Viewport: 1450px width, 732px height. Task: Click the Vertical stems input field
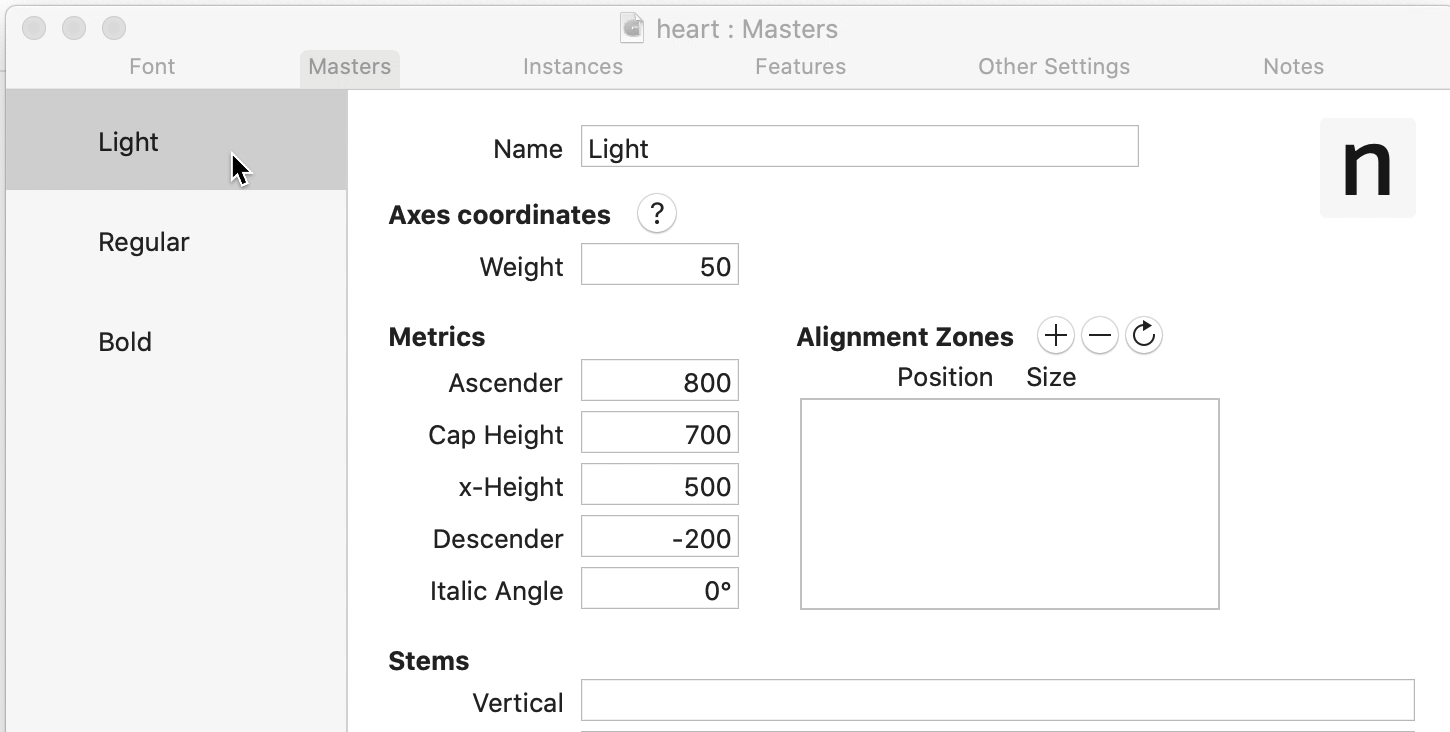pyautogui.click(x=997, y=701)
